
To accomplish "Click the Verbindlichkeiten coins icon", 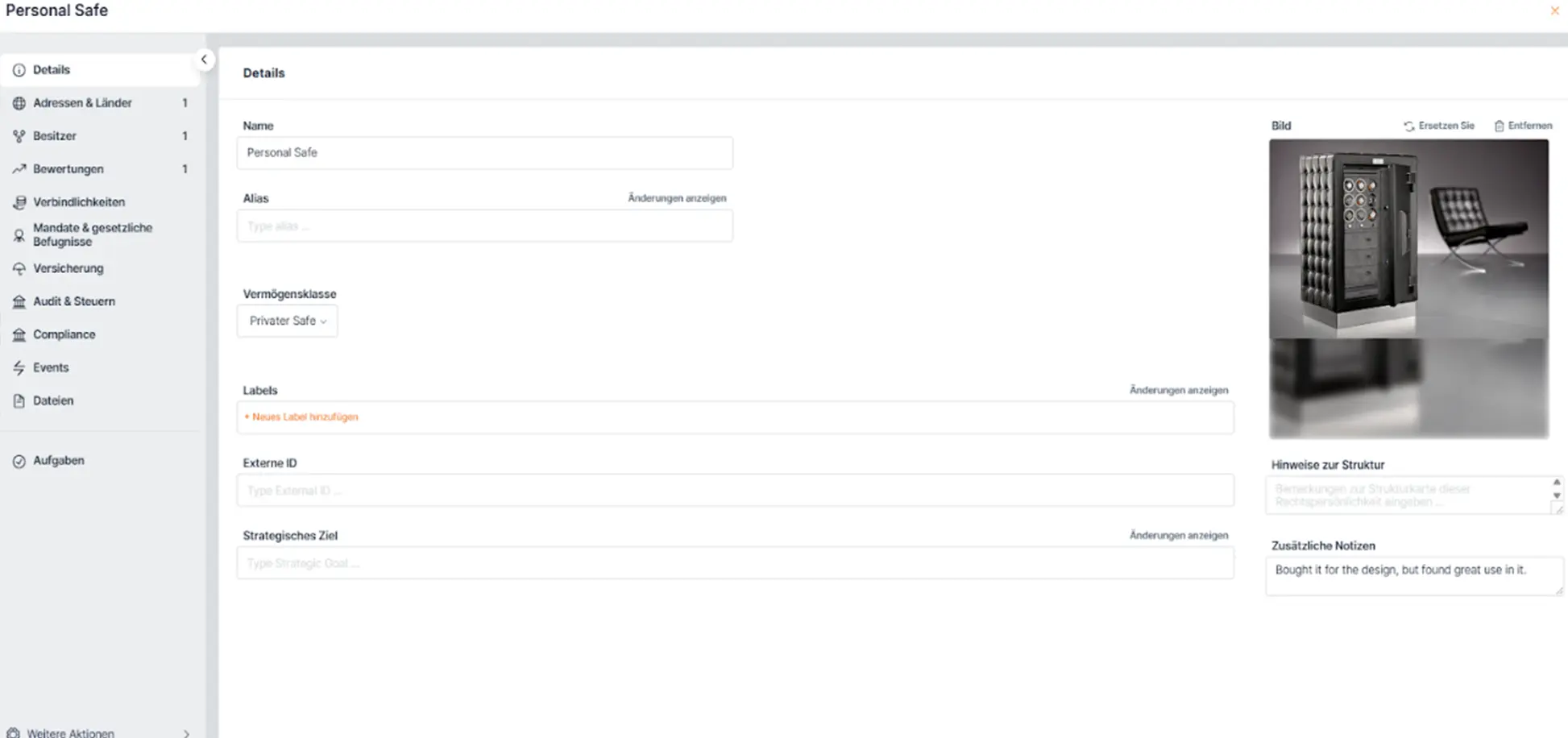I will click(x=19, y=202).
